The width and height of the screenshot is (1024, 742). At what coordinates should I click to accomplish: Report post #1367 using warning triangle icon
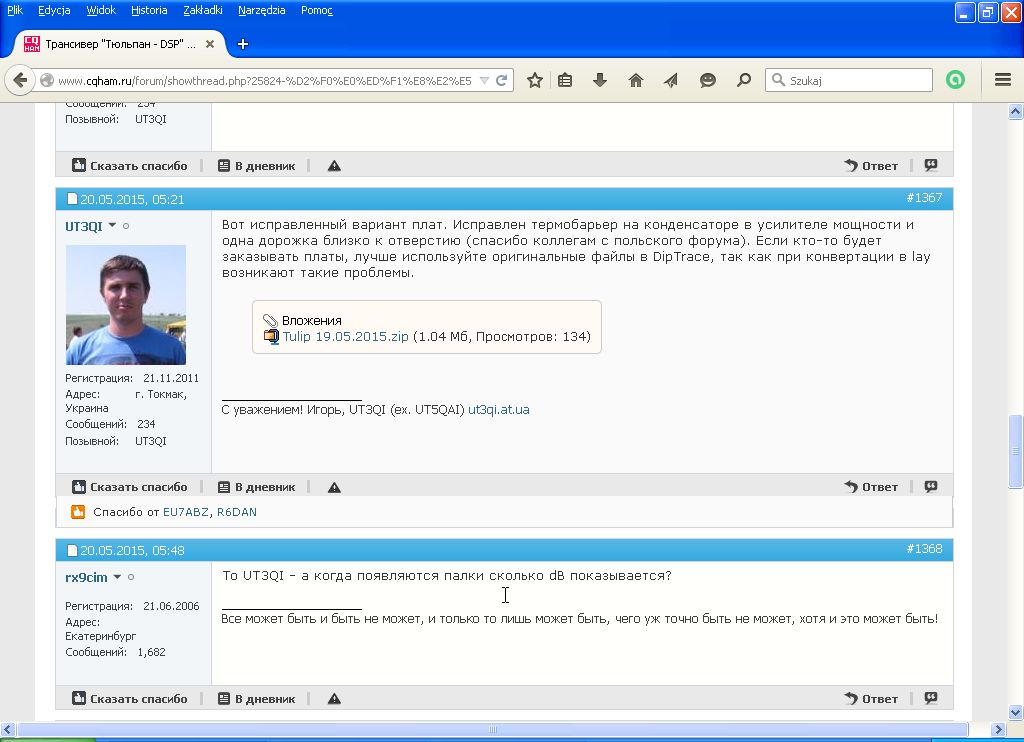[x=334, y=487]
